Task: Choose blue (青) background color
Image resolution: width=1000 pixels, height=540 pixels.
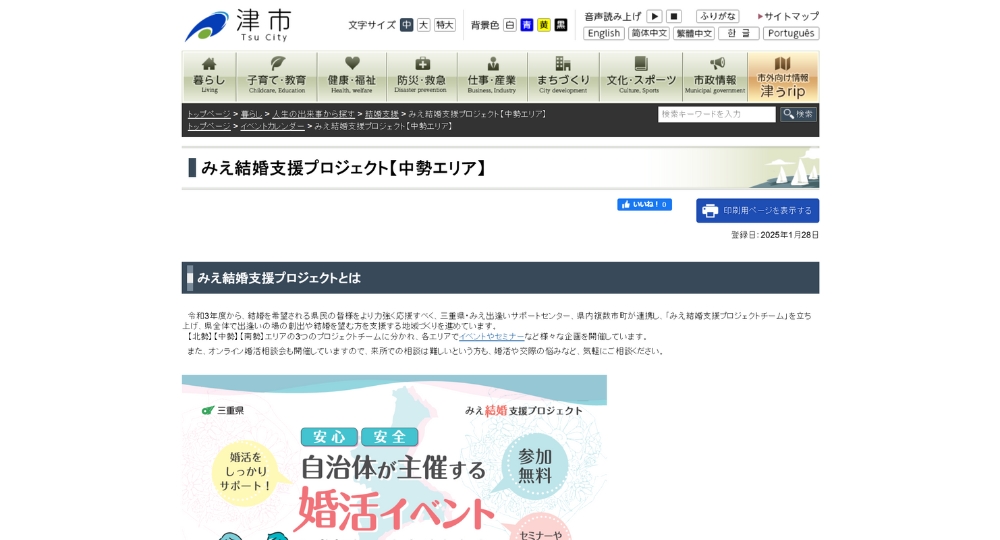Action: pyautogui.click(x=527, y=25)
